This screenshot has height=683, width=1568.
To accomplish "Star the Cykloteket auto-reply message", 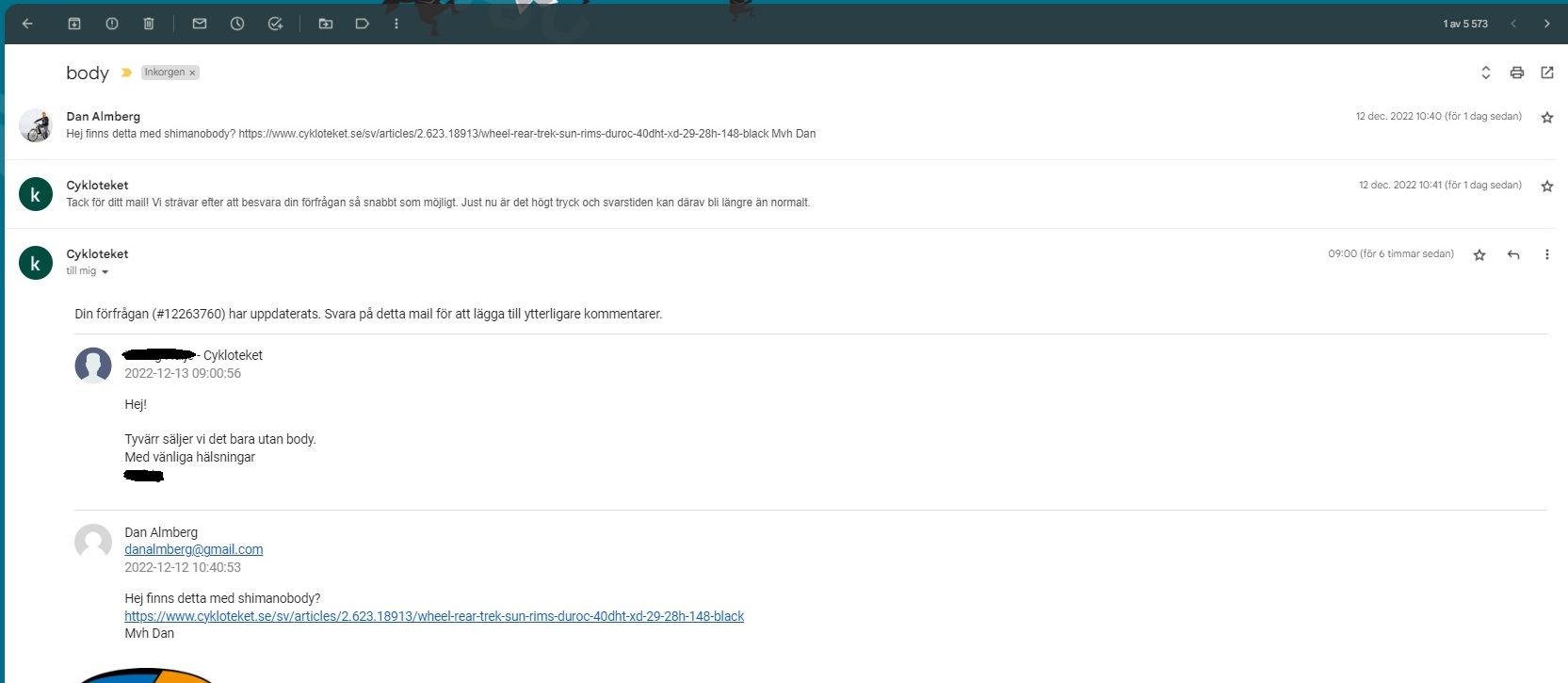I will [1546, 187].
